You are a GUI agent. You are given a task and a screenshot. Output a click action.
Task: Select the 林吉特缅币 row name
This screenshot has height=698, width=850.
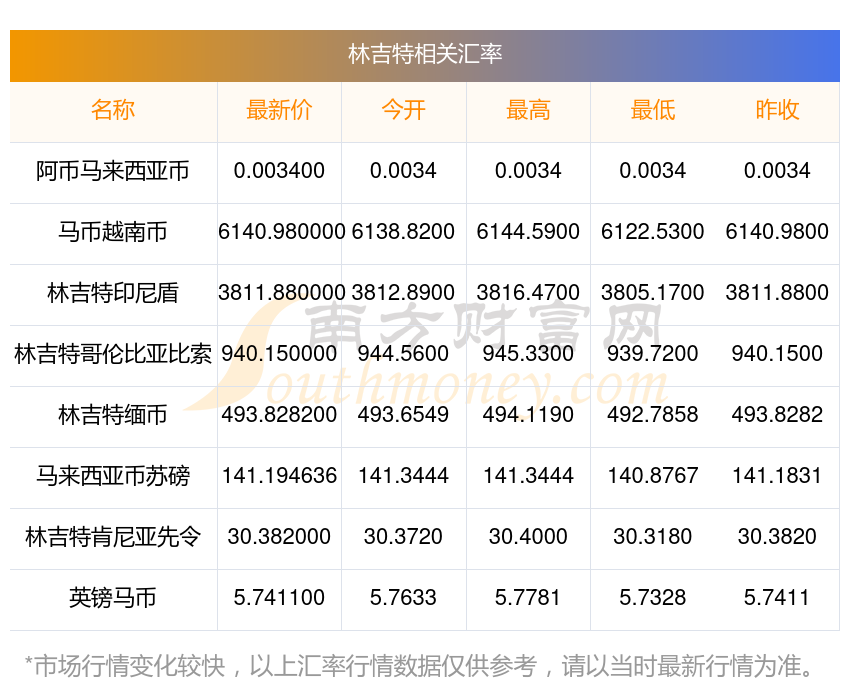click(x=113, y=415)
